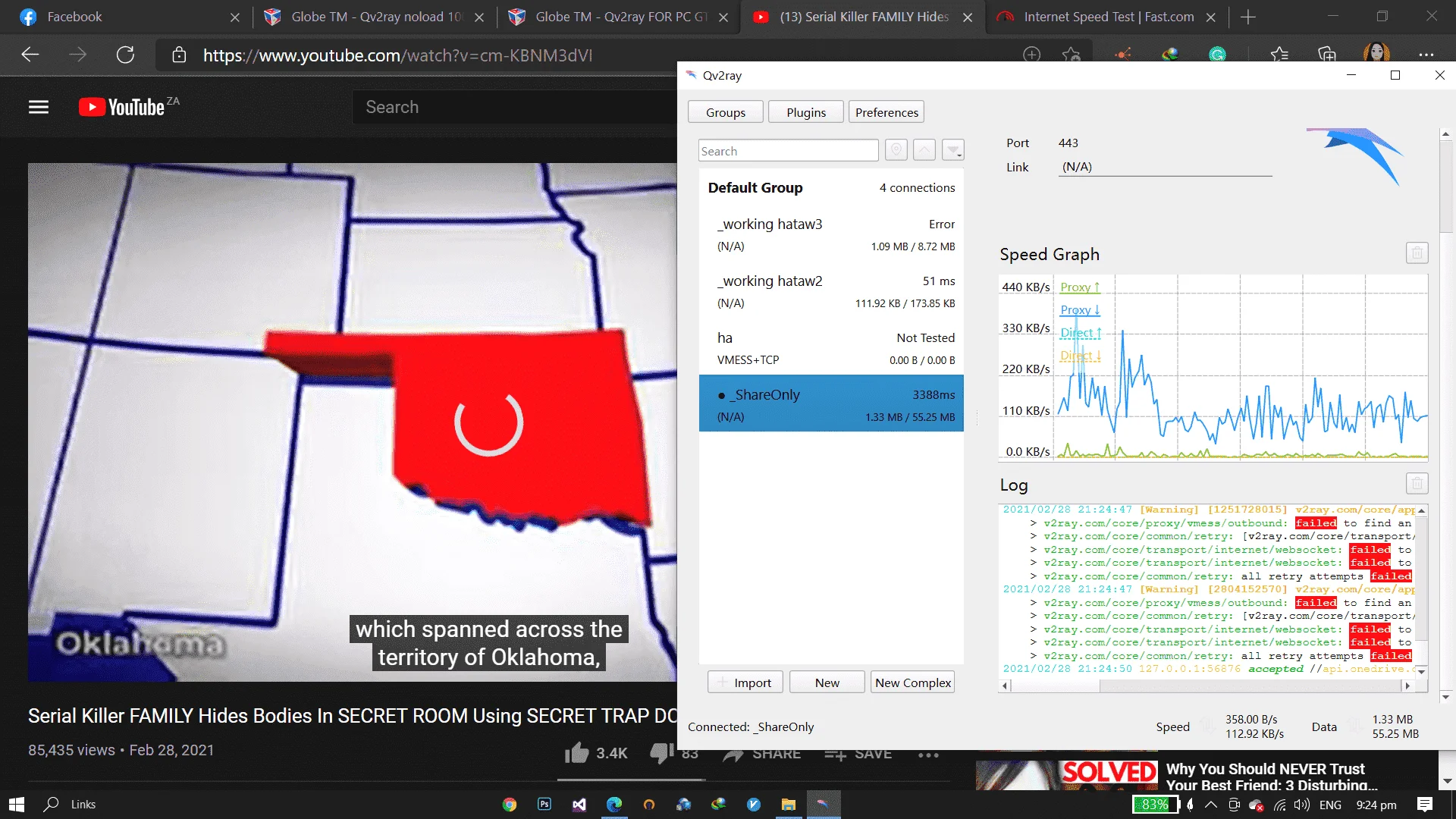
Task: Open File Explorer from the taskbar
Action: 789,805
